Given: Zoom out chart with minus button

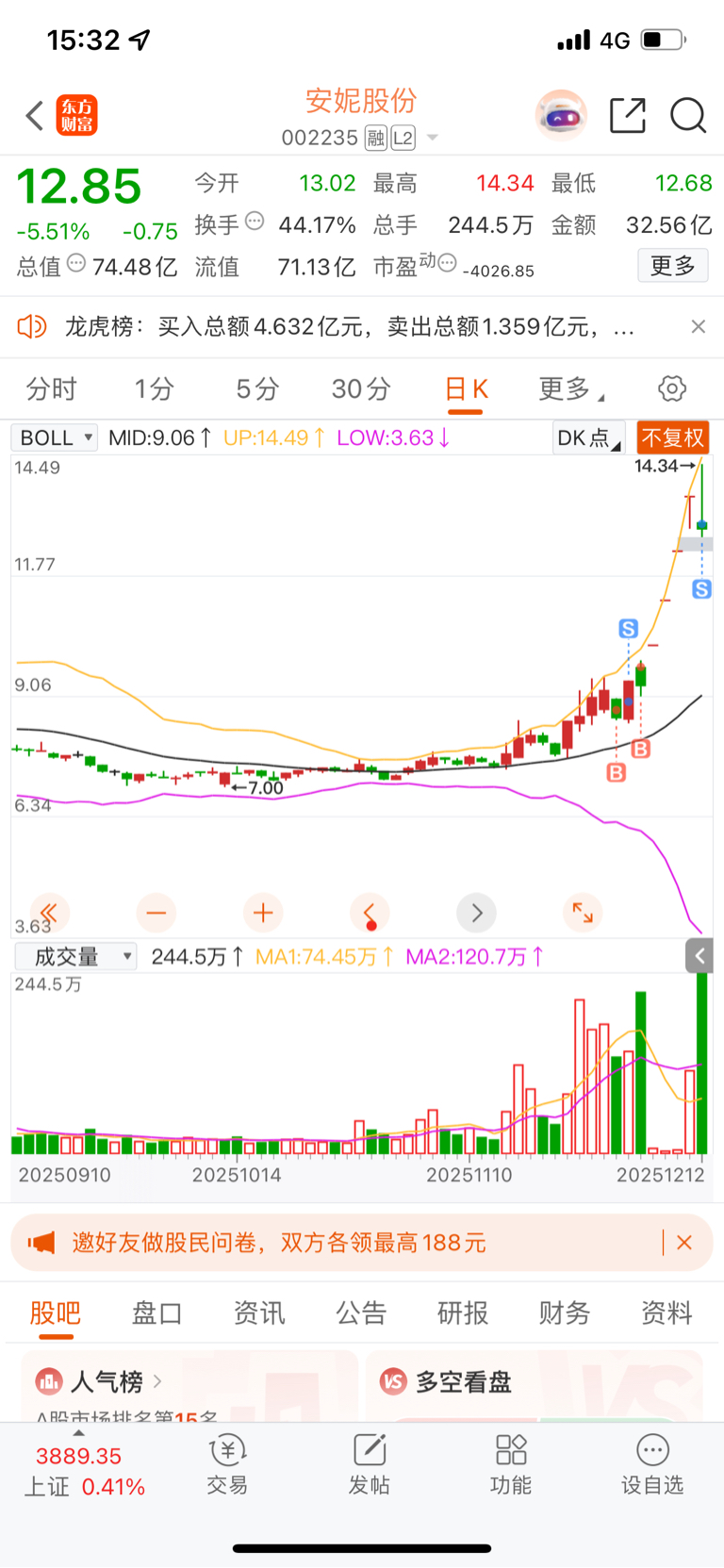Looking at the screenshot, I should pyautogui.click(x=156, y=913).
